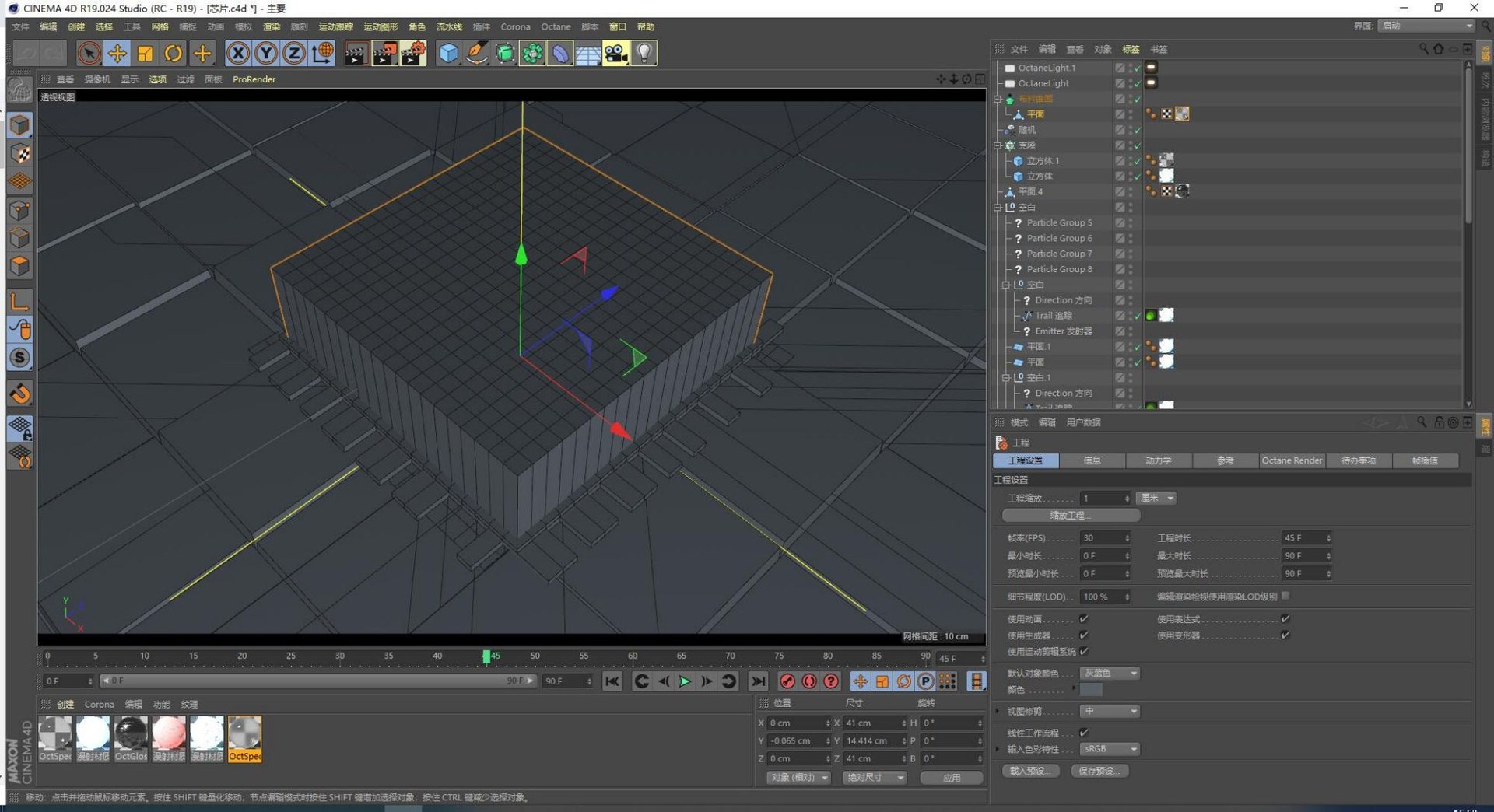The width and height of the screenshot is (1494, 812).
Task: Open the 默认对象颜色 dropdown
Action: coord(1110,673)
